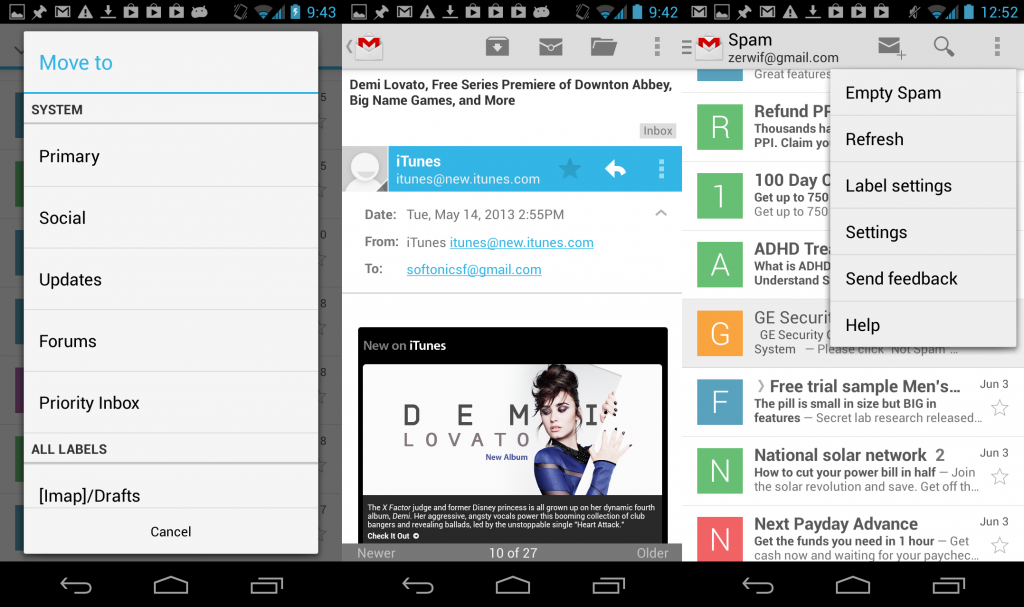Tap the archive icon in the email toolbar

coord(496,46)
